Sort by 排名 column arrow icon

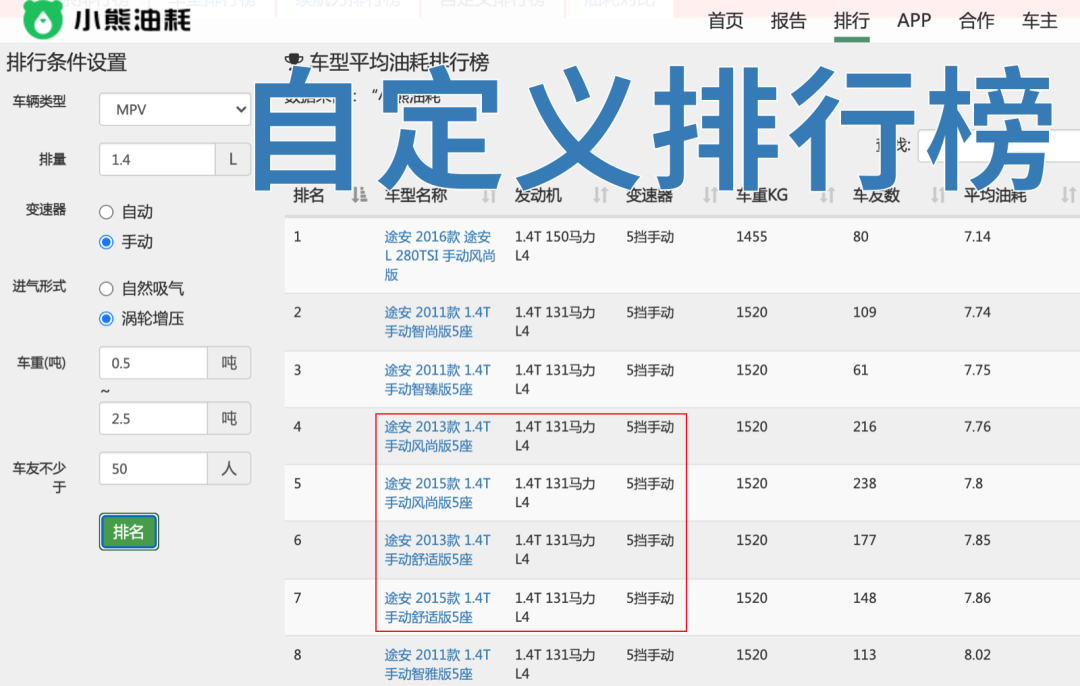(x=359, y=196)
